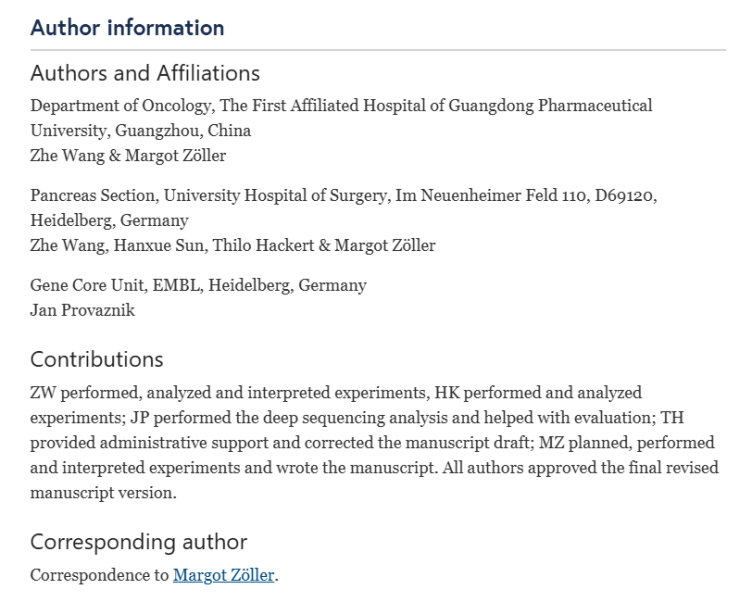Click author line Zhe Wang & Margot Zöller

(x=128, y=155)
